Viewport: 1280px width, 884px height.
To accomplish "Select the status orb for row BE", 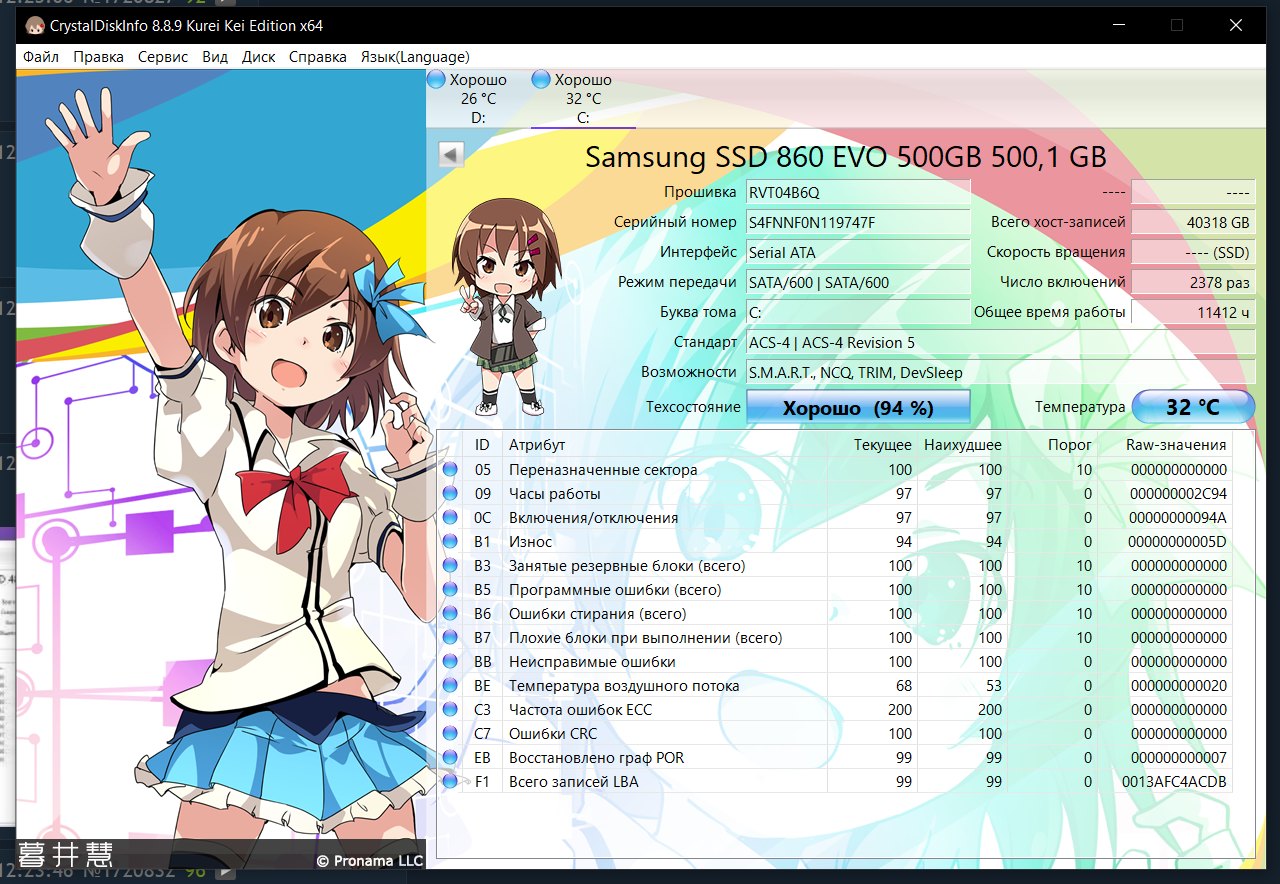I will [450, 686].
